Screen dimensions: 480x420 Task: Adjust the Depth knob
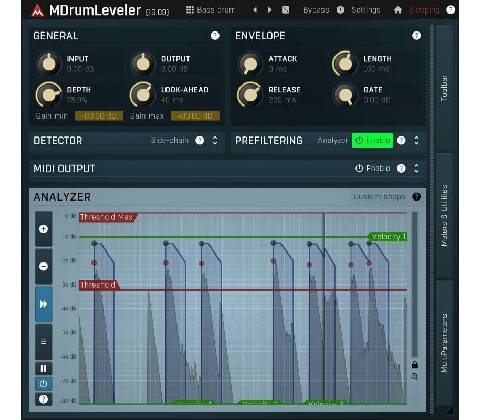49,95
